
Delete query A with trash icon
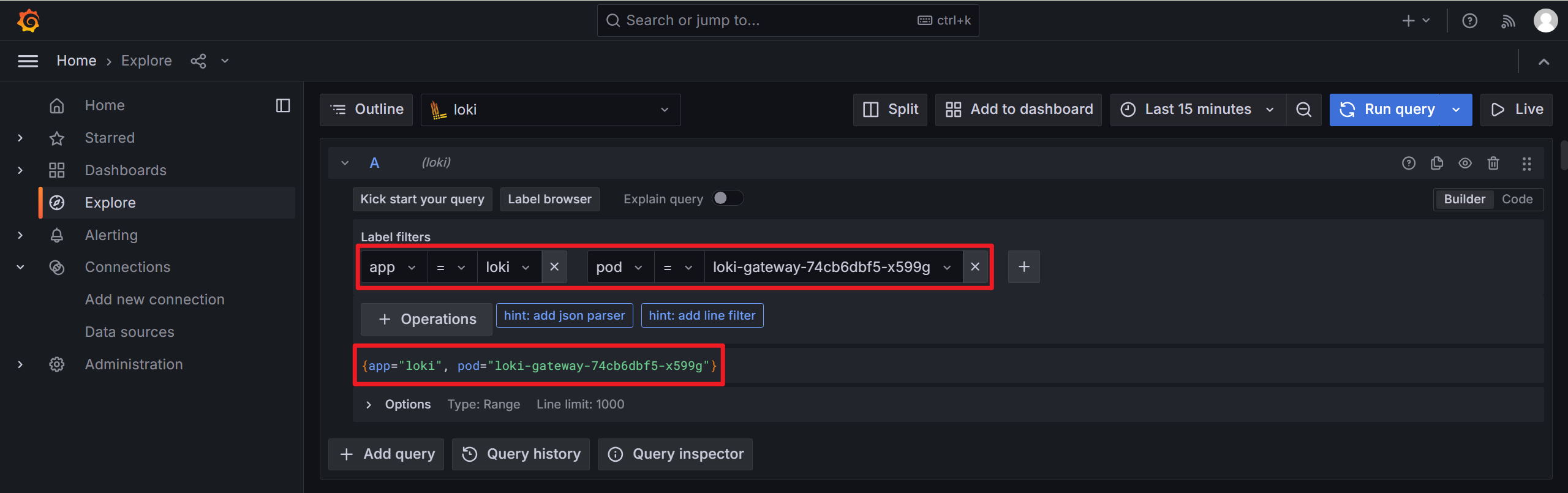1493,163
